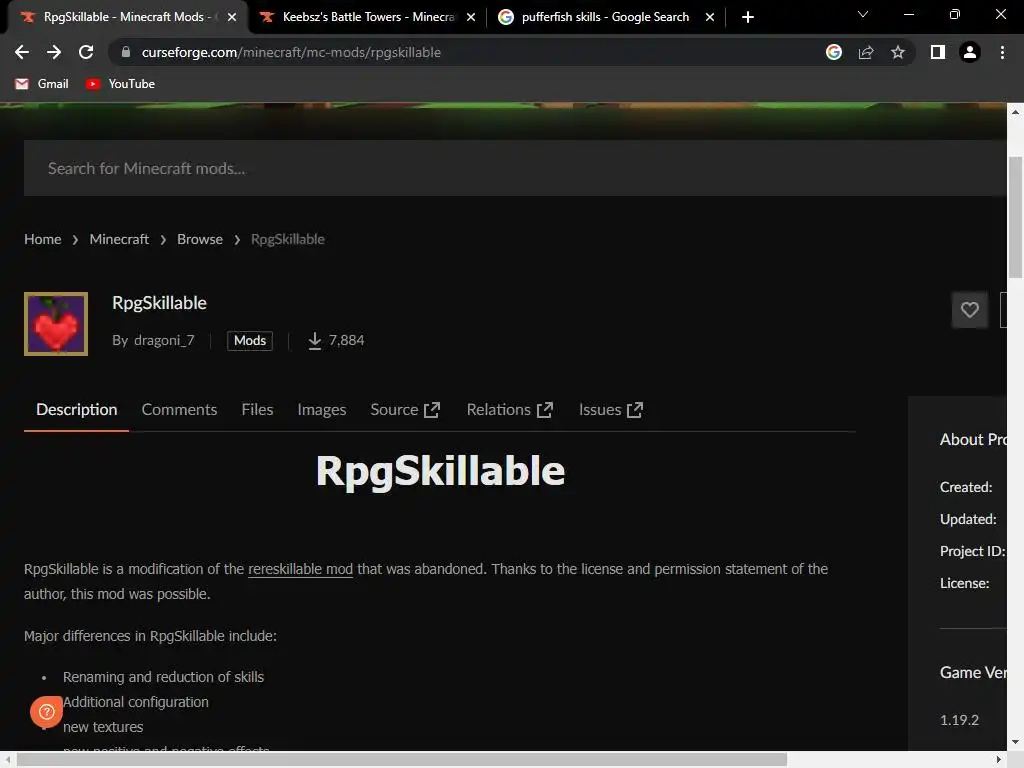The width and height of the screenshot is (1024, 768).
Task: Bookmark this page with star icon
Action: coord(898,52)
